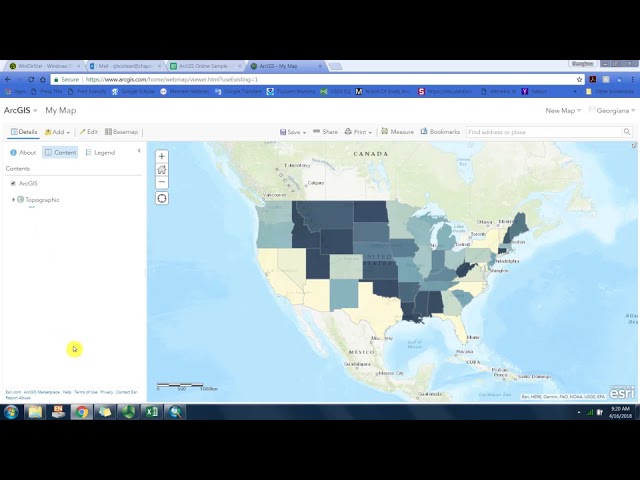Click the address bar URL
The width and height of the screenshot is (640, 480).
(171, 80)
